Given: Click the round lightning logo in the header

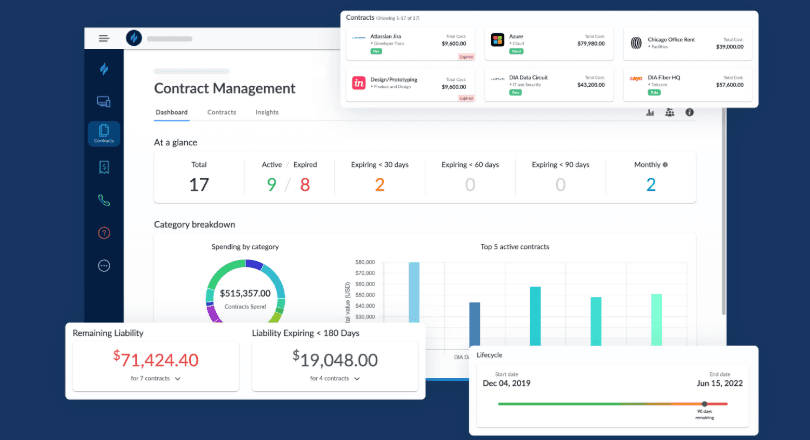Looking at the screenshot, I should (134, 38).
